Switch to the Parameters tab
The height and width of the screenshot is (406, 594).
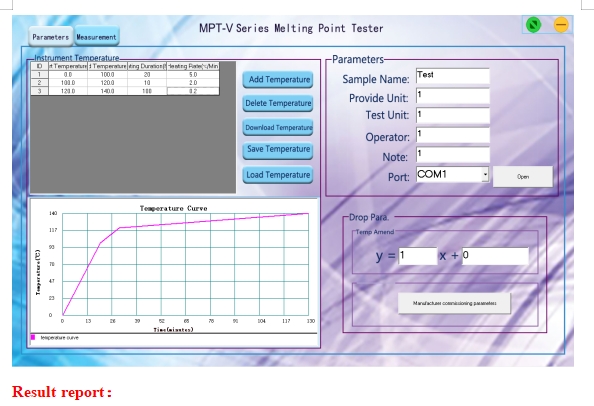(51, 37)
